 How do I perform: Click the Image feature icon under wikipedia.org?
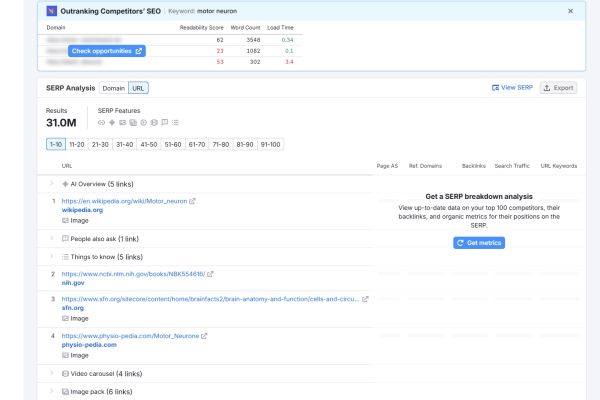tap(66, 220)
